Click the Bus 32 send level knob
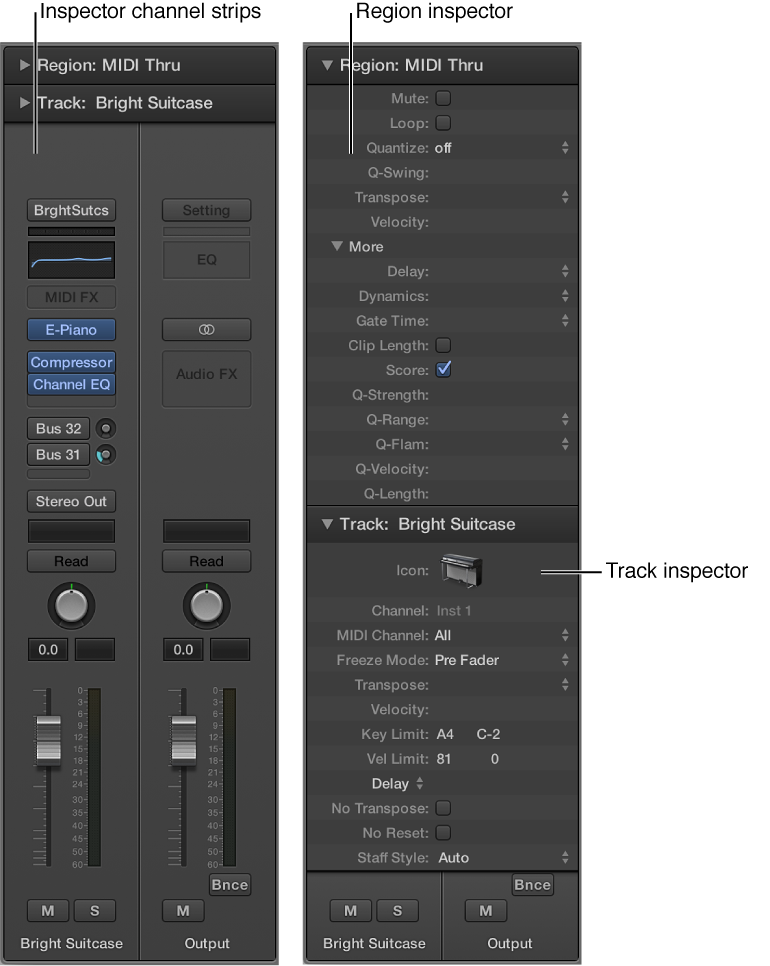The width and height of the screenshot is (770, 966). pos(106,428)
